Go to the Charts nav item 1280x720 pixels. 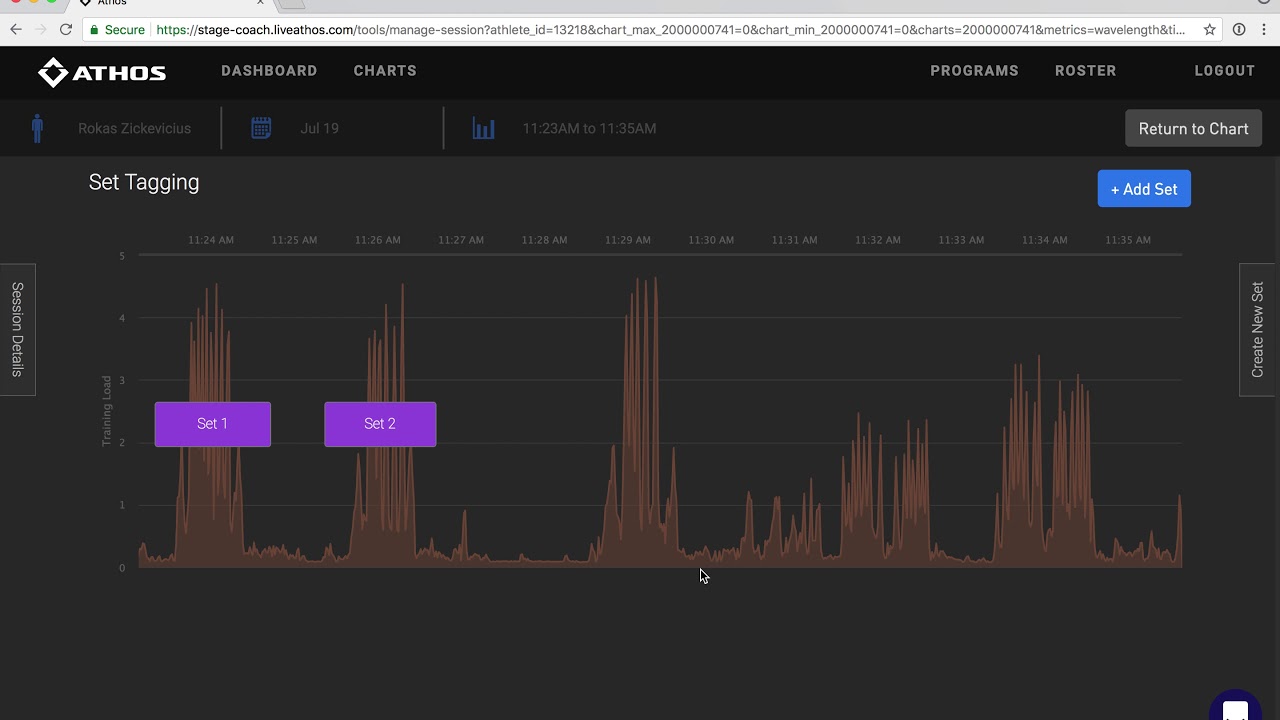pos(385,71)
